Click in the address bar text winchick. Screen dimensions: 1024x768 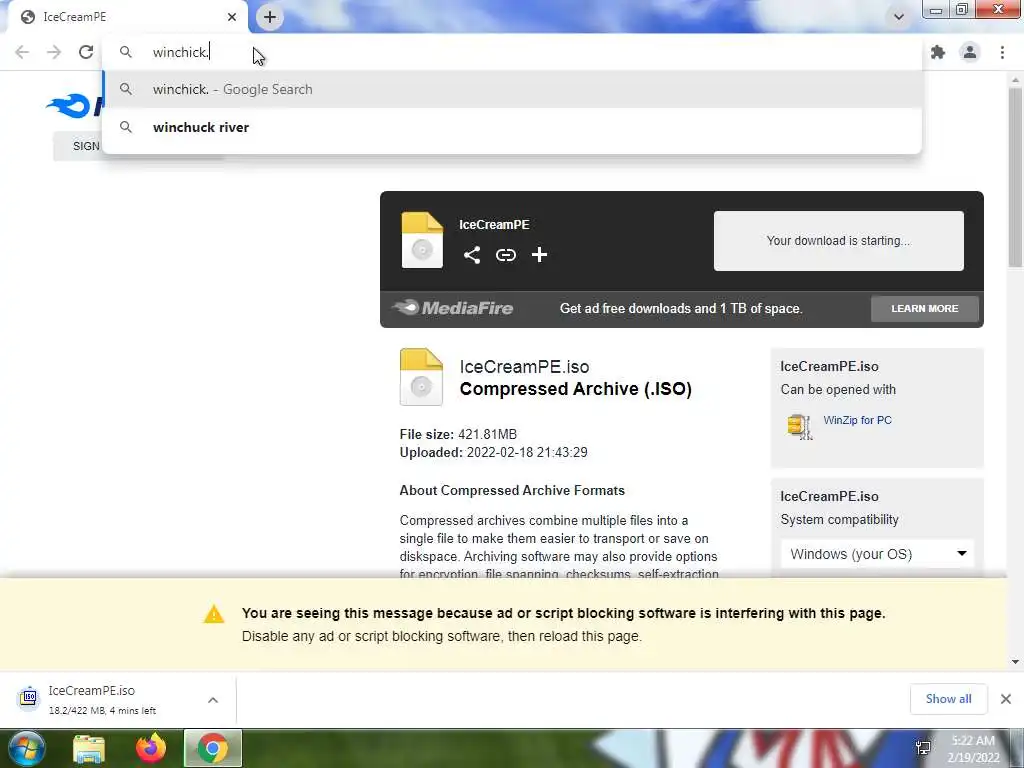point(180,52)
